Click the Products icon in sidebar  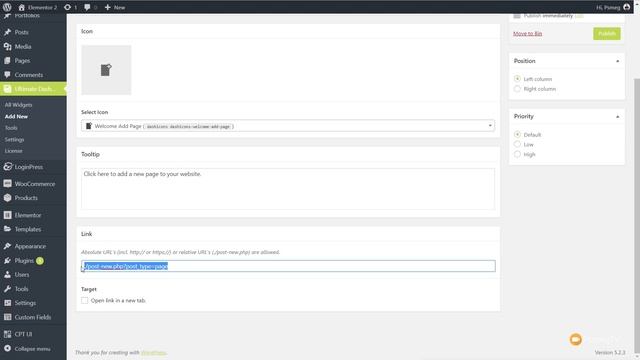(x=7, y=198)
